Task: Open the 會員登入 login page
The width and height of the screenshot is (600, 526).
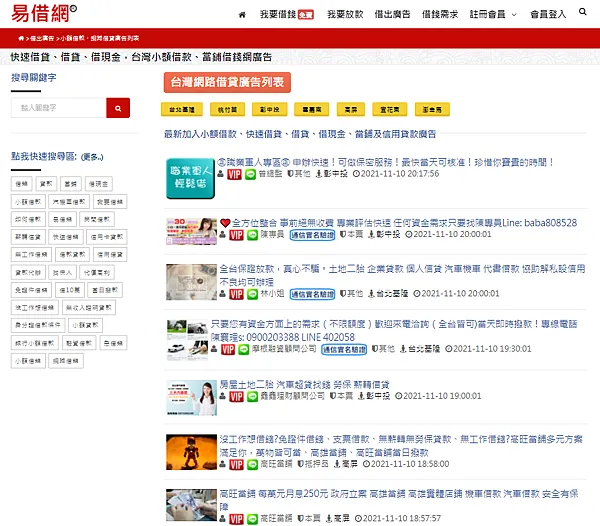Action: pyautogui.click(x=548, y=15)
